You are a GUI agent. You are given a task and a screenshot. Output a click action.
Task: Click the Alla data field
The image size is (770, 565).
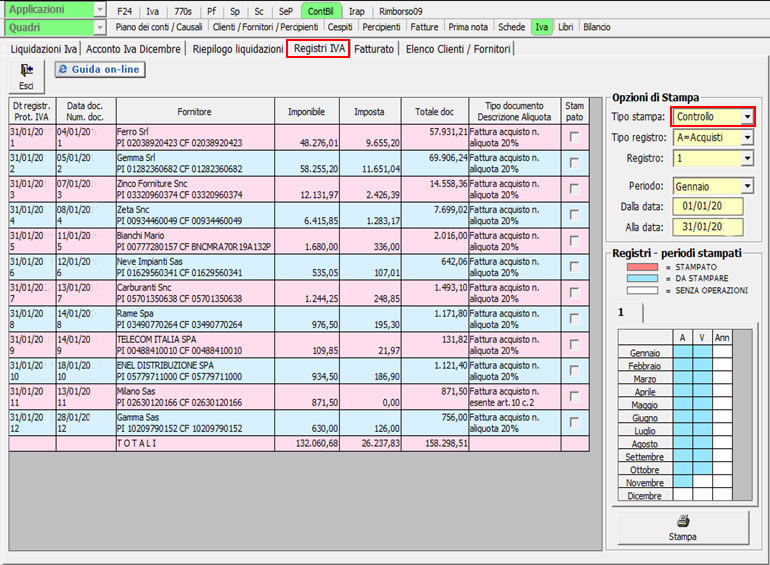(708, 227)
